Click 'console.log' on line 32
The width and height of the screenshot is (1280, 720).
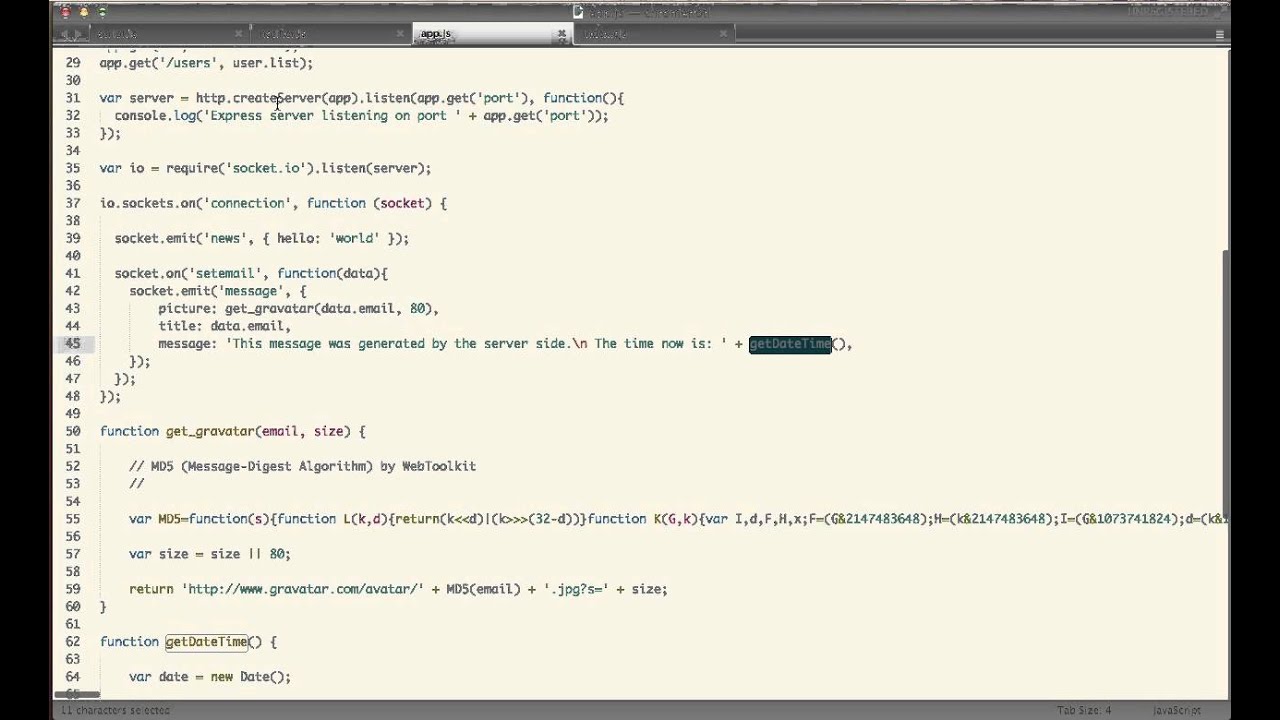click(155, 115)
